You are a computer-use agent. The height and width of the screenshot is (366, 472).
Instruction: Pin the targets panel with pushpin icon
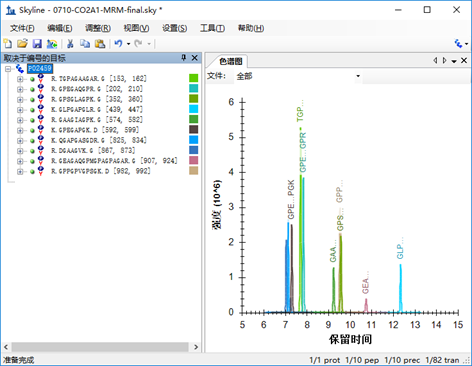(184, 58)
